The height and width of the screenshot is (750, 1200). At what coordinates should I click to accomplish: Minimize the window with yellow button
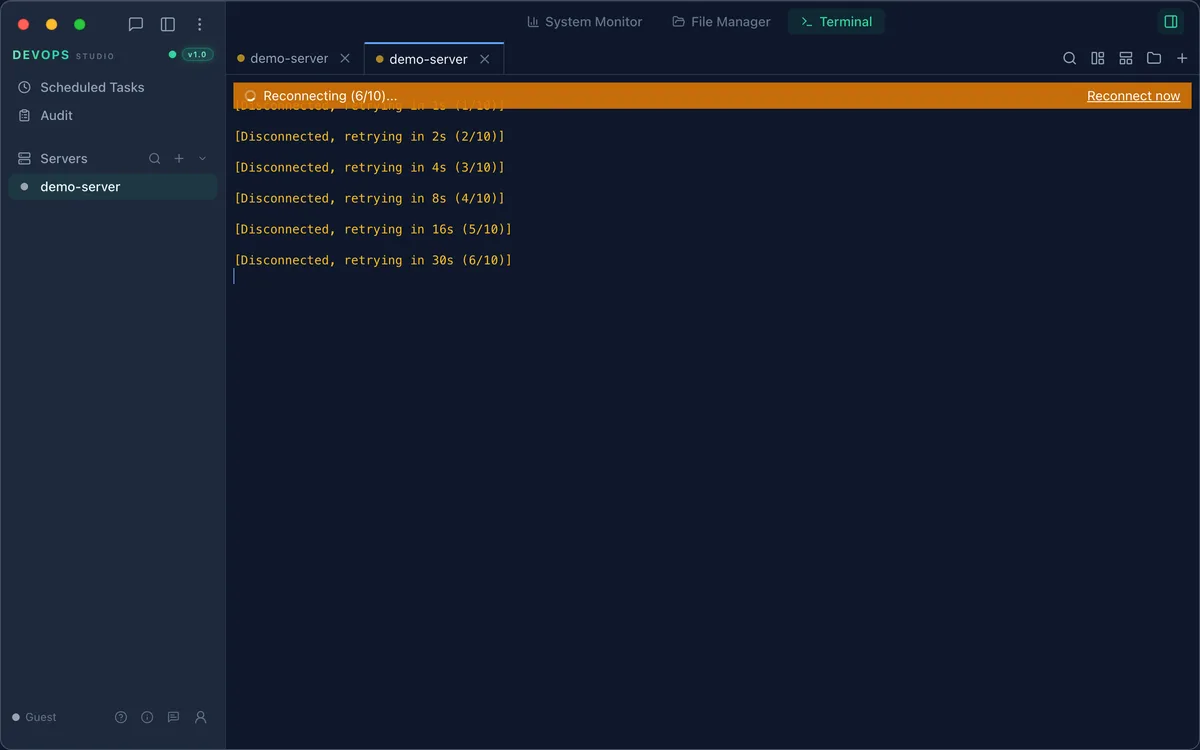click(x=52, y=24)
